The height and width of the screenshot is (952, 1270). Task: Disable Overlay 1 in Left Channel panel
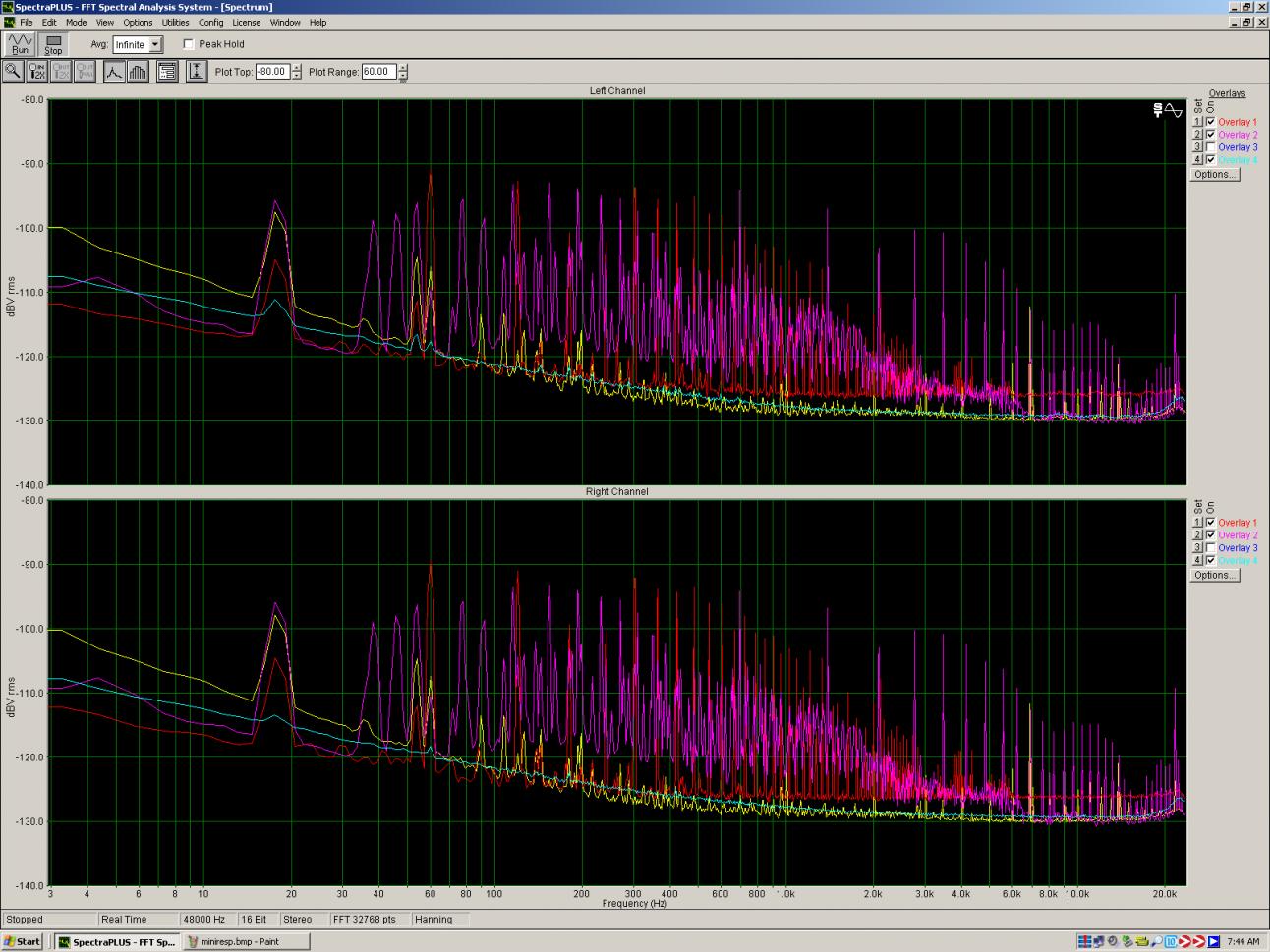tap(1211, 122)
